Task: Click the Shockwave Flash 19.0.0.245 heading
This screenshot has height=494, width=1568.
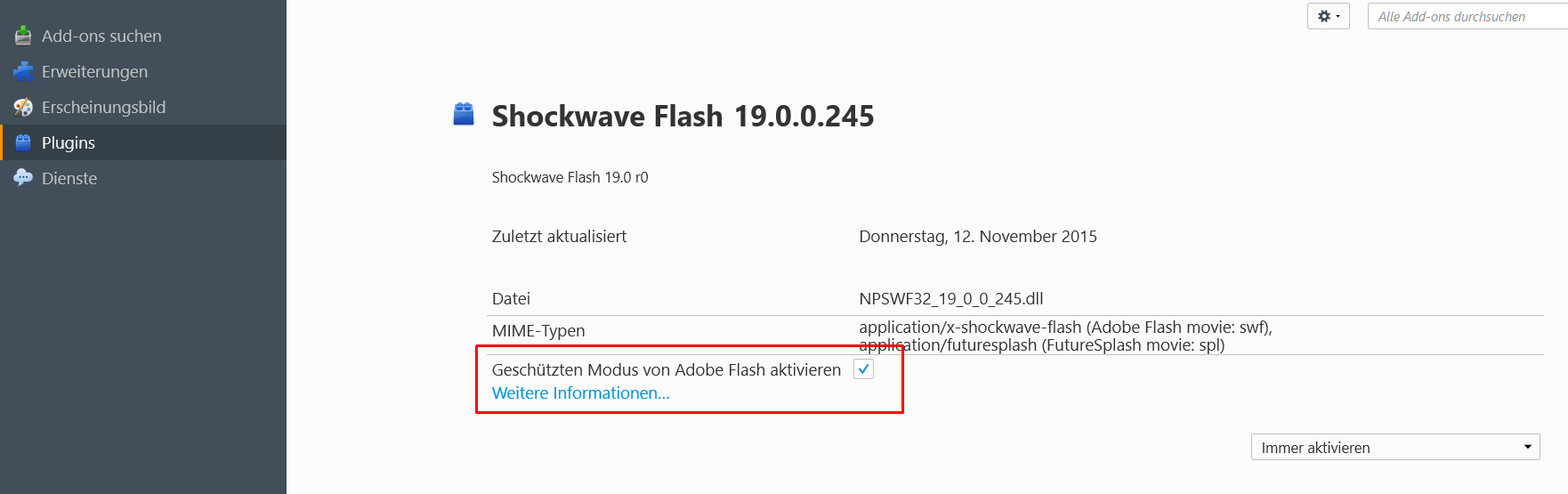Action: click(x=683, y=116)
